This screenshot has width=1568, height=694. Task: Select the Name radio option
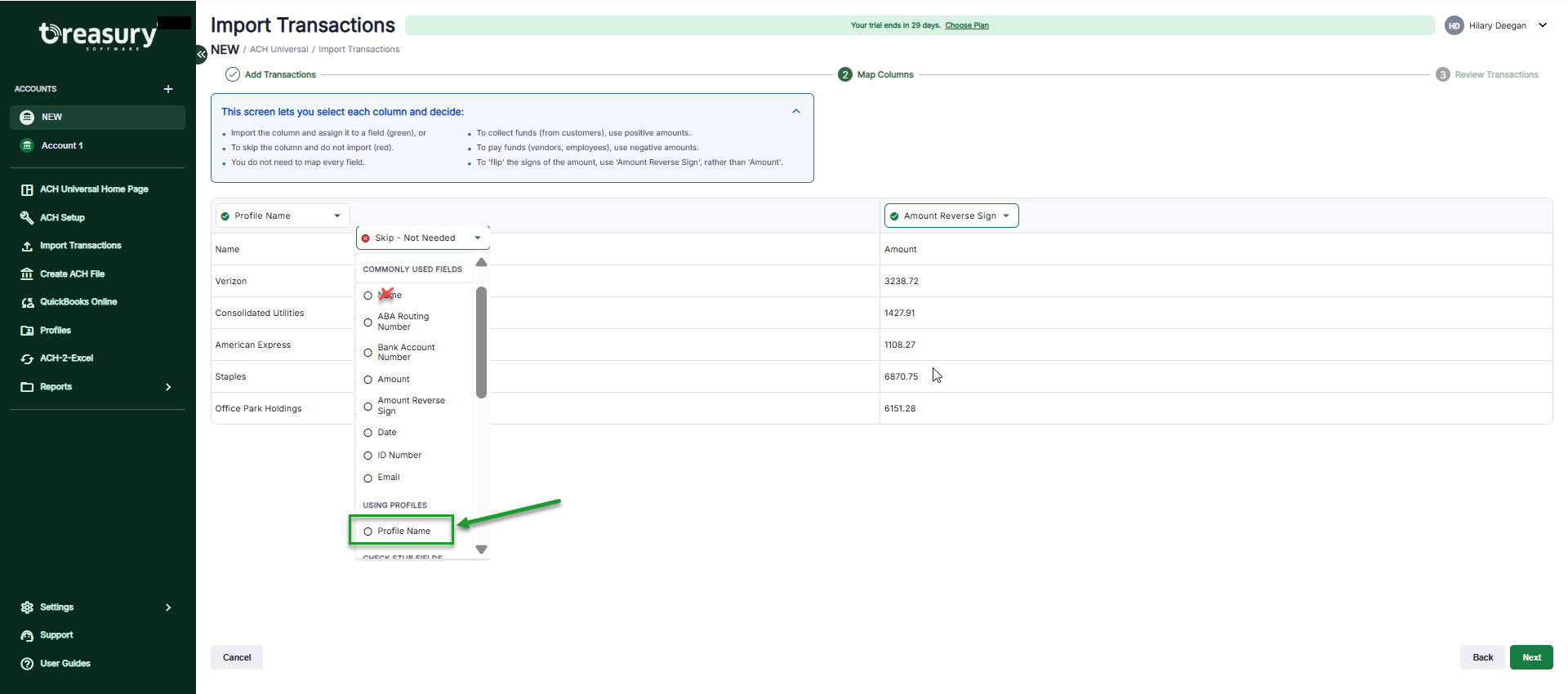368,296
